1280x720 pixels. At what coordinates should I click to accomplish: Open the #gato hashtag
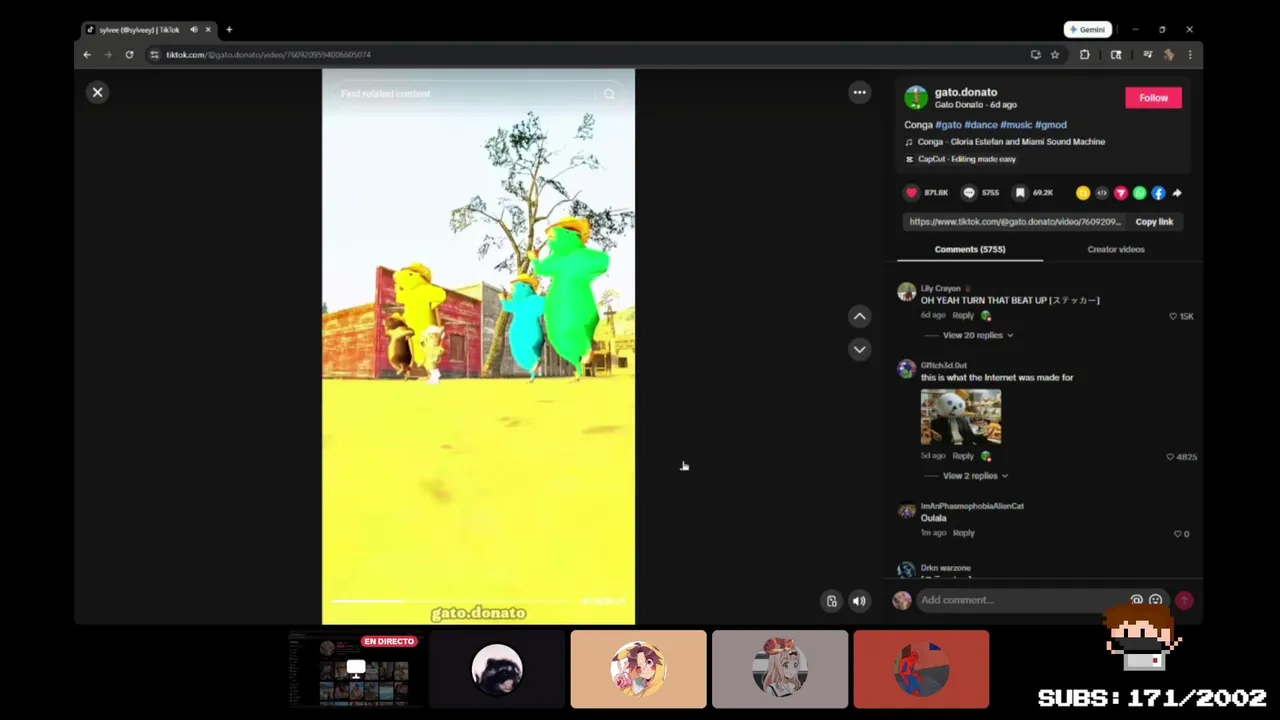coord(948,125)
